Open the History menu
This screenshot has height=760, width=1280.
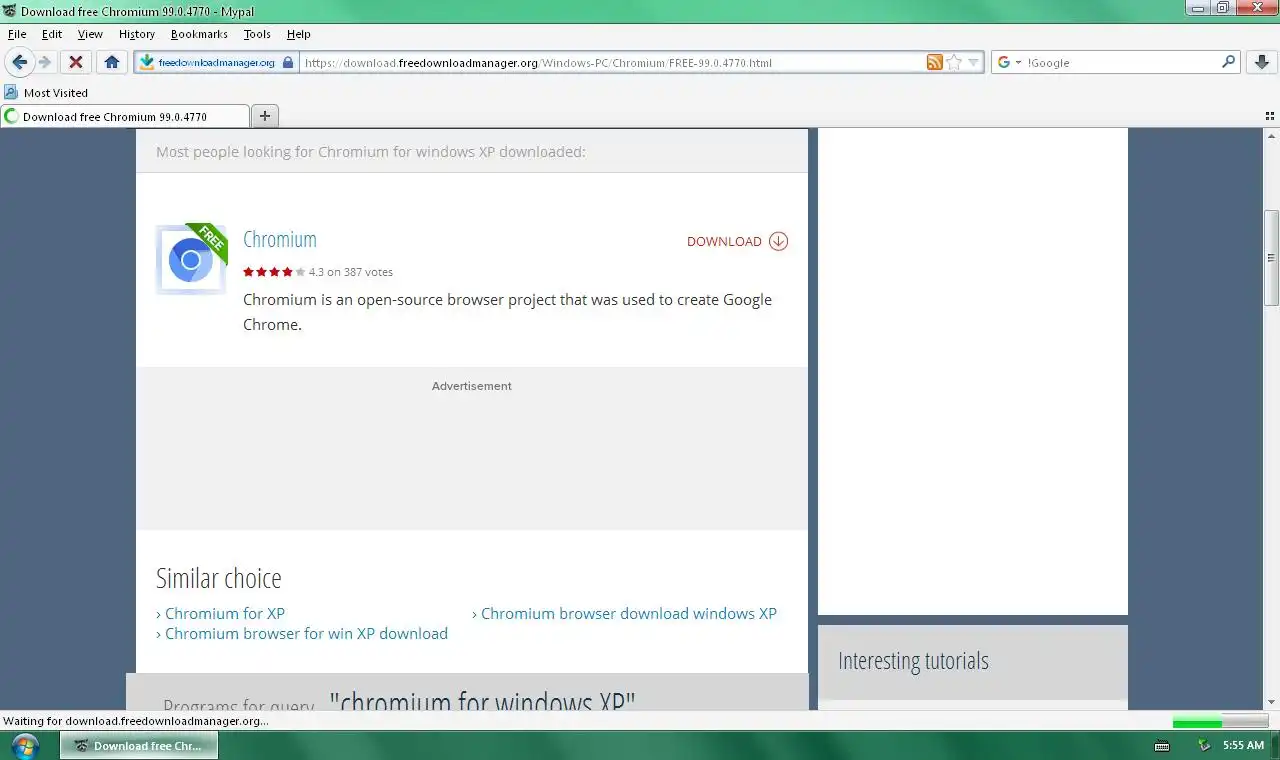click(x=137, y=34)
